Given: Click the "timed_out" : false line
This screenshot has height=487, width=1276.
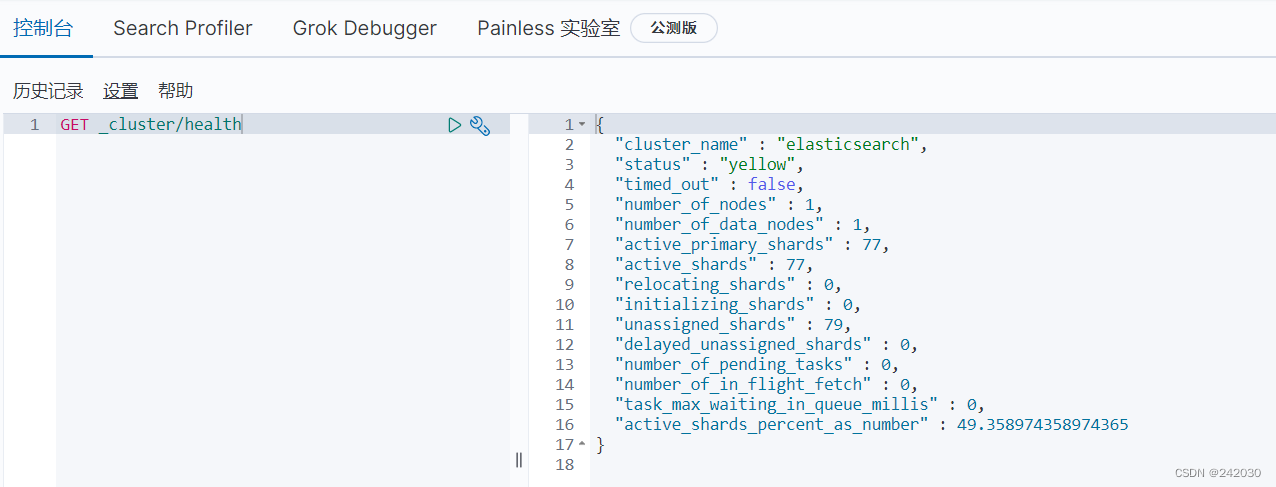Looking at the screenshot, I should (x=710, y=185).
